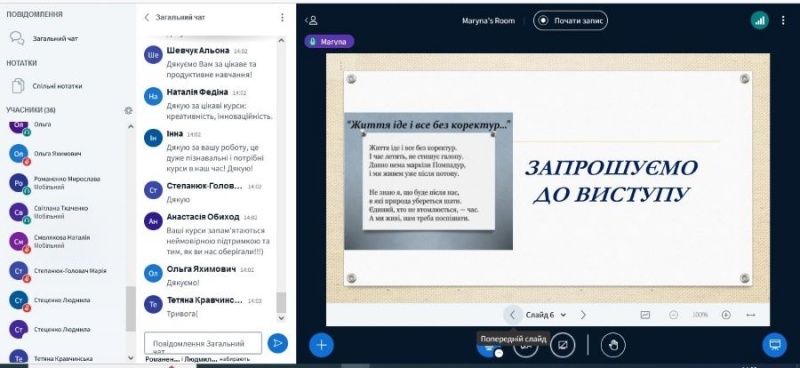Click the chat scrollbar up arrow
This screenshot has width=800, height=368.
(281, 40)
